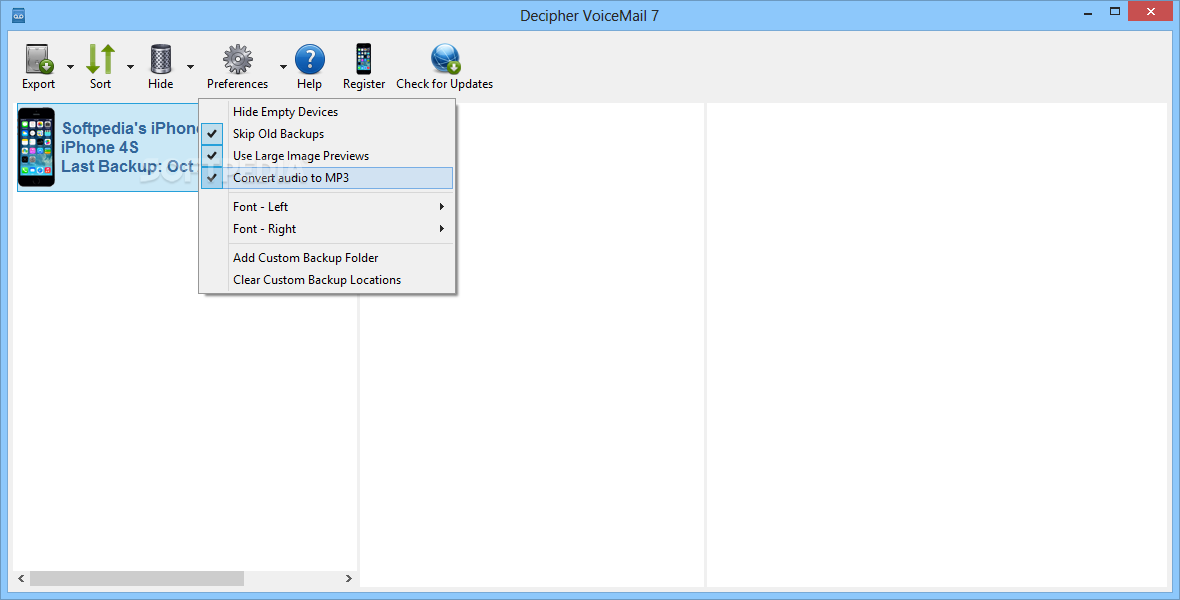The image size is (1180, 600).
Task: Toggle Skip Old Backups option
Action: 327,134
